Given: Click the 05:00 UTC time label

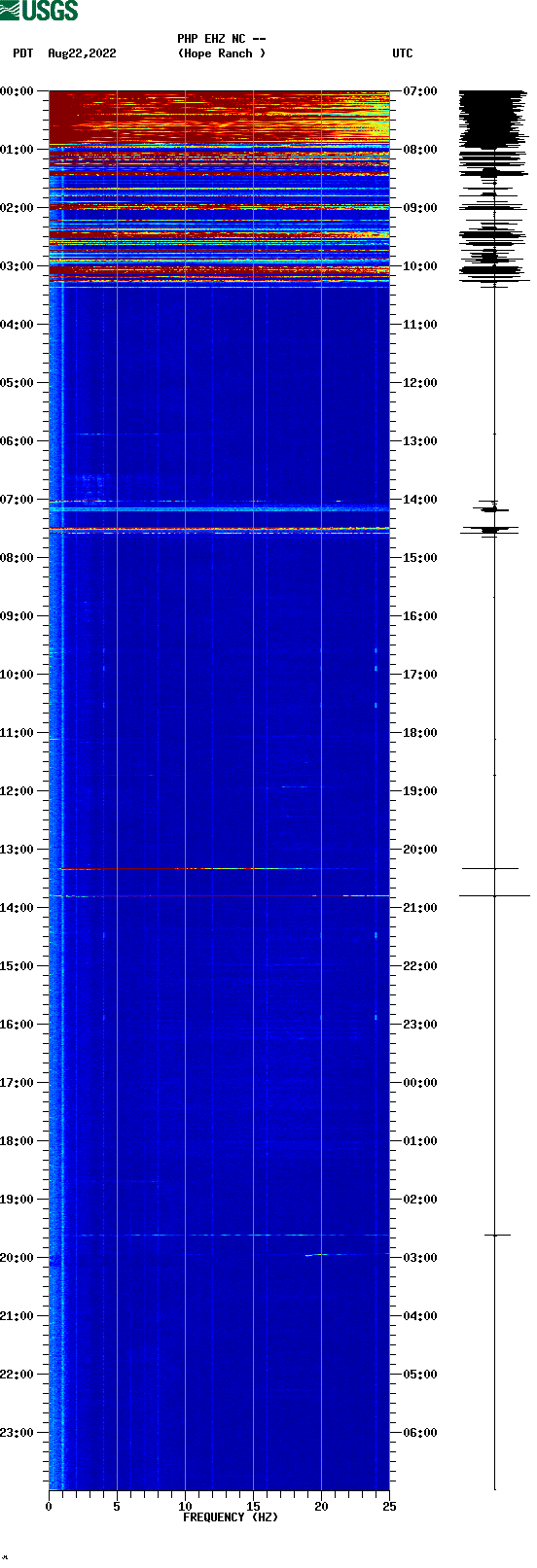Looking at the screenshot, I should (x=420, y=1375).
